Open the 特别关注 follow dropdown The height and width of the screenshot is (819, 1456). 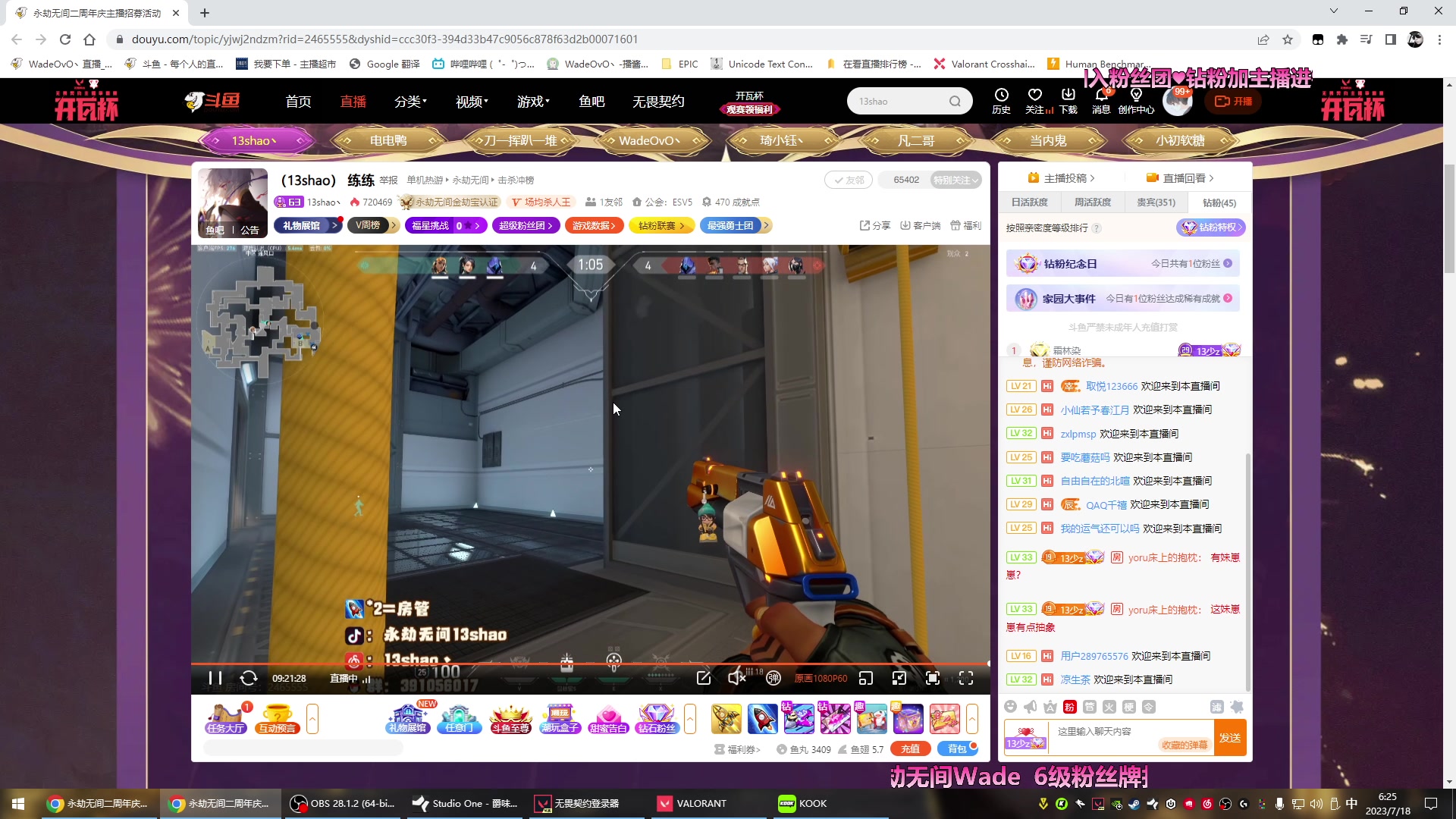tap(955, 180)
